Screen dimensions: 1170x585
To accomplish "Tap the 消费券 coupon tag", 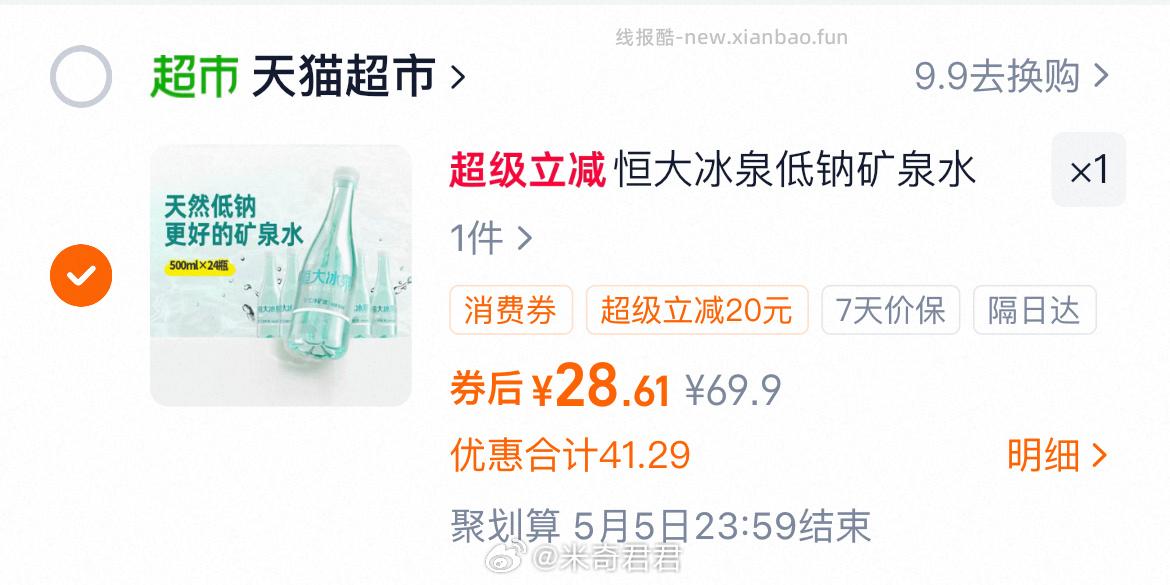I will coord(511,310).
